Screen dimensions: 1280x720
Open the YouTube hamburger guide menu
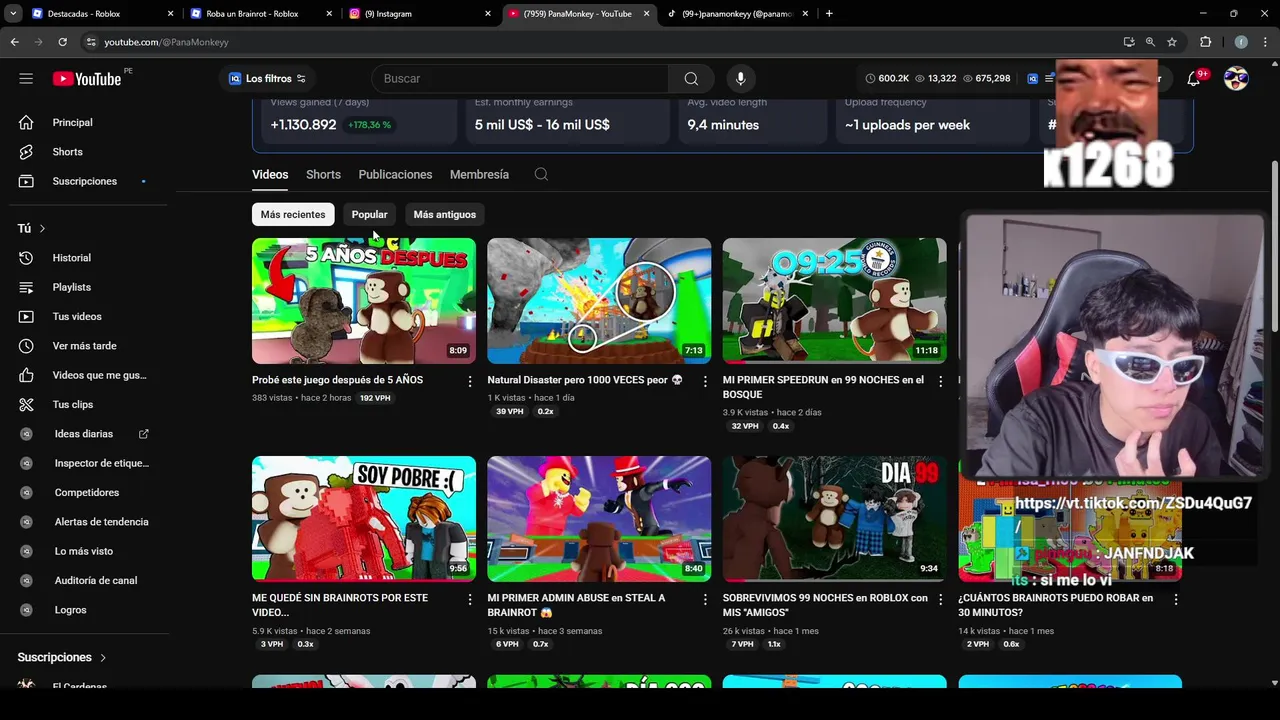pos(26,78)
